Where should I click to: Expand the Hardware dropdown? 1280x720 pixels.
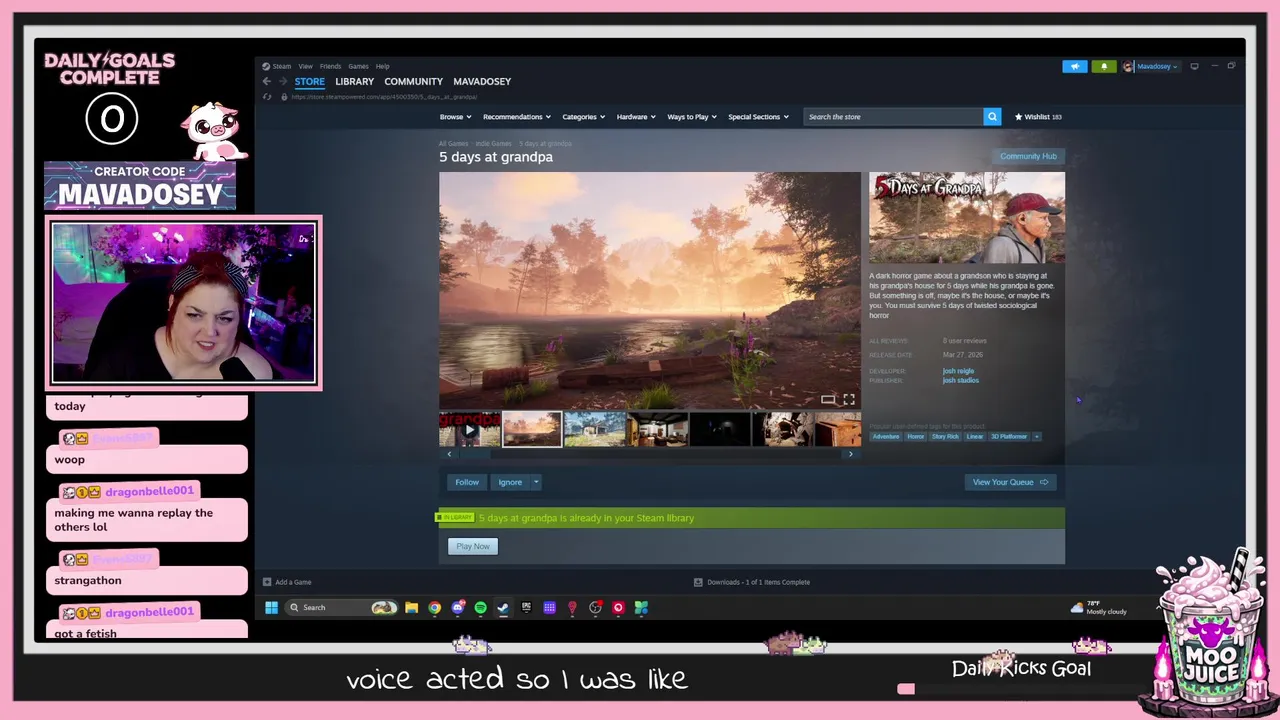pos(636,117)
